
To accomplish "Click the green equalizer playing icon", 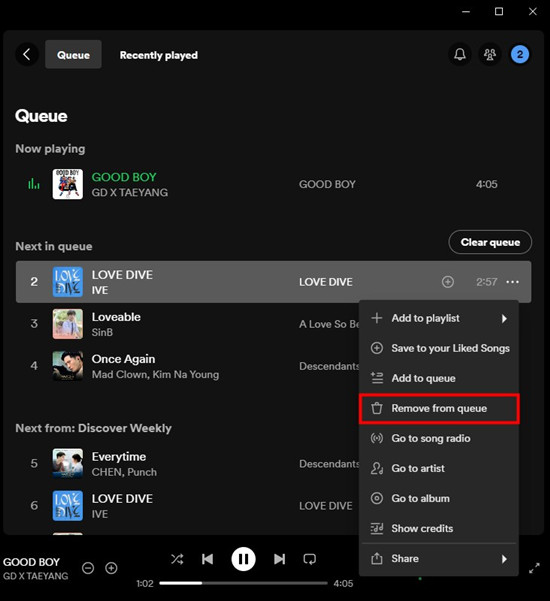I will 34,184.
